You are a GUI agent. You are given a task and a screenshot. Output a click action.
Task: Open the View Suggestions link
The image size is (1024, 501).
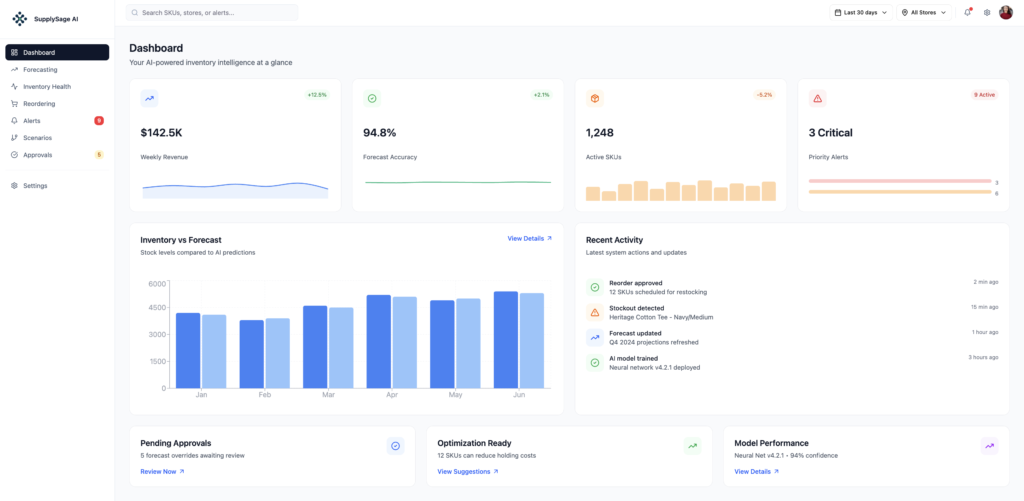click(x=467, y=471)
